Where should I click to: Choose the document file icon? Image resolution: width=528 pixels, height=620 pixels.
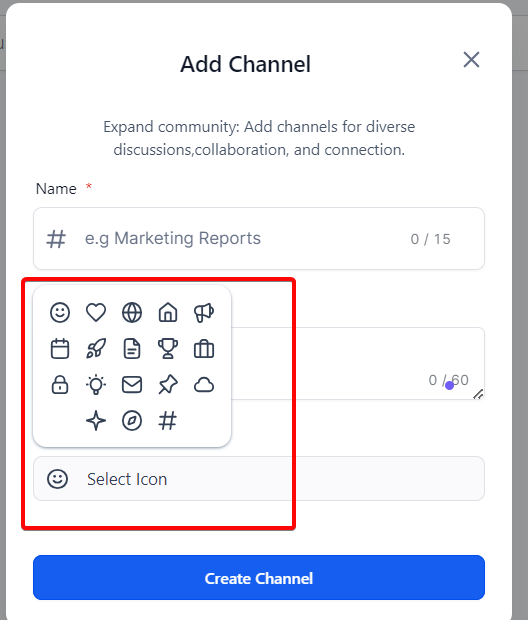coord(132,349)
